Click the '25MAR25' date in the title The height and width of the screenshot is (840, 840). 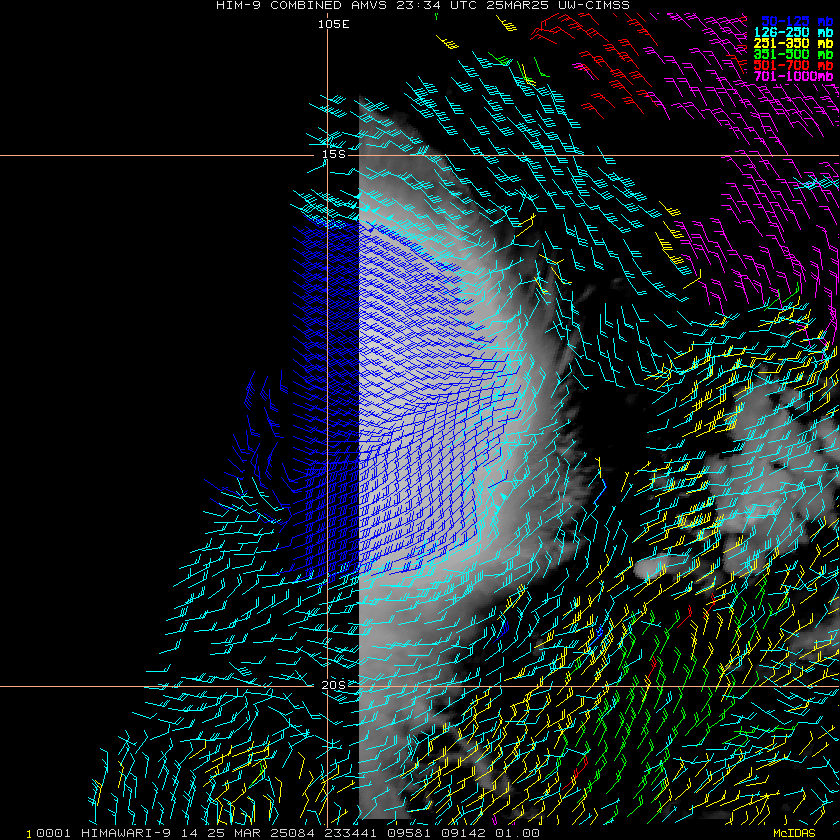[x=519, y=5]
